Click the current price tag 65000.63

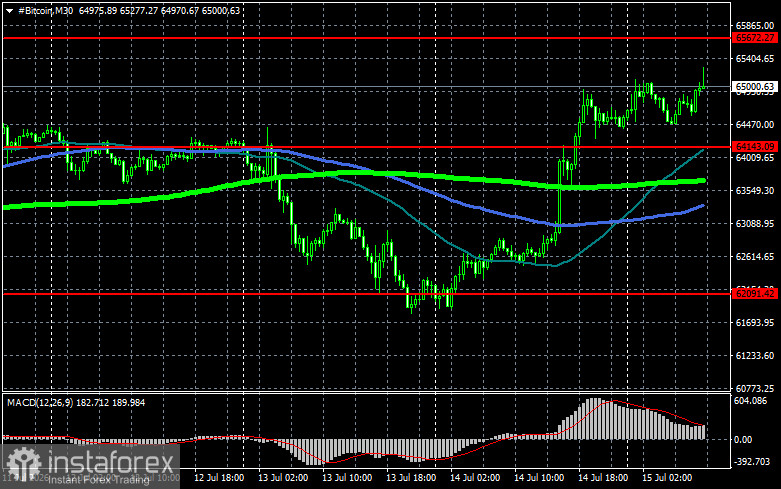click(755, 87)
